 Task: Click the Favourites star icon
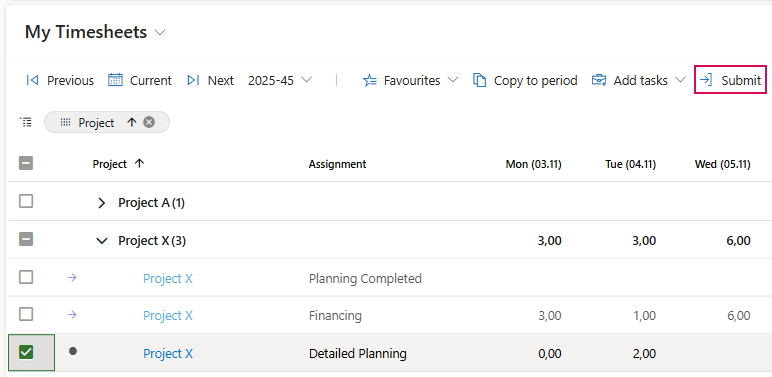pos(370,80)
